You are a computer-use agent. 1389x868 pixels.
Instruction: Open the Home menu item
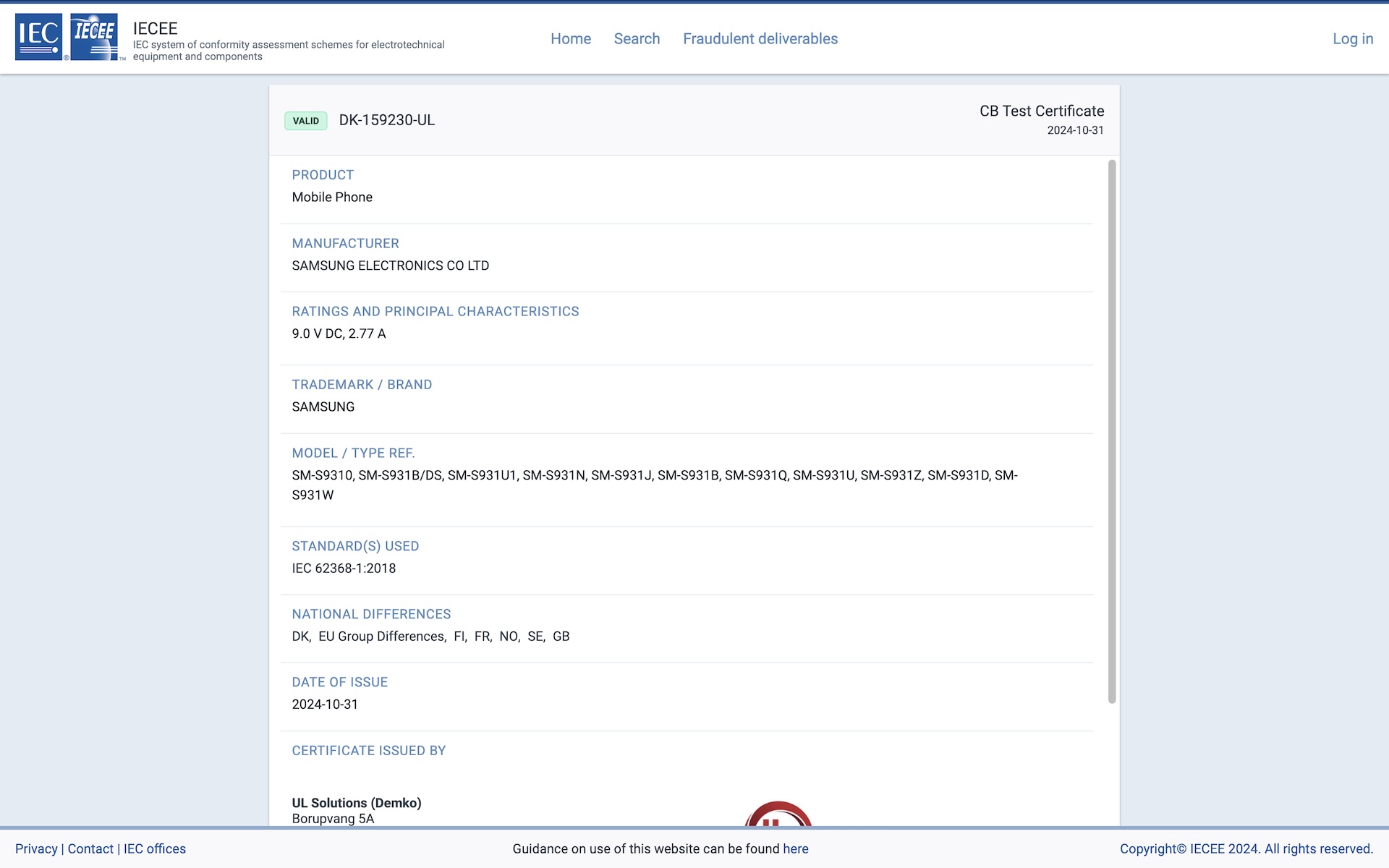[571, 39]
